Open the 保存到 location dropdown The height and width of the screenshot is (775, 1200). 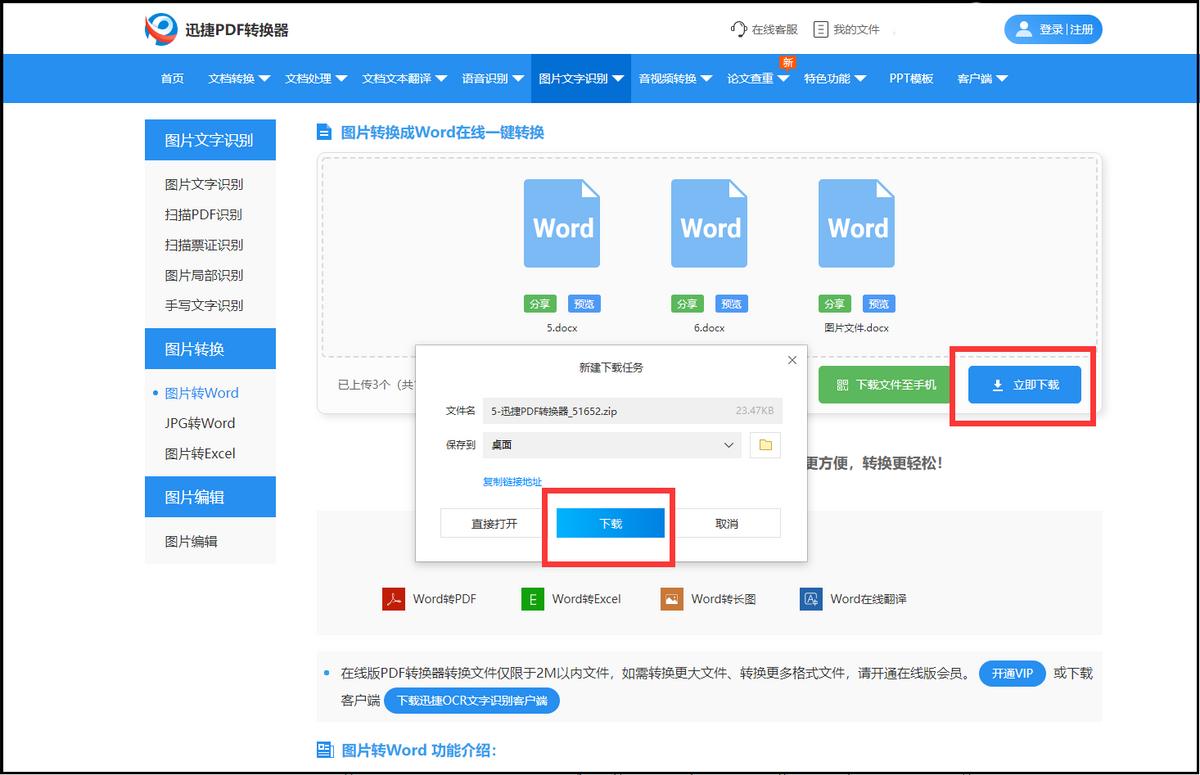tap(729, 444)
